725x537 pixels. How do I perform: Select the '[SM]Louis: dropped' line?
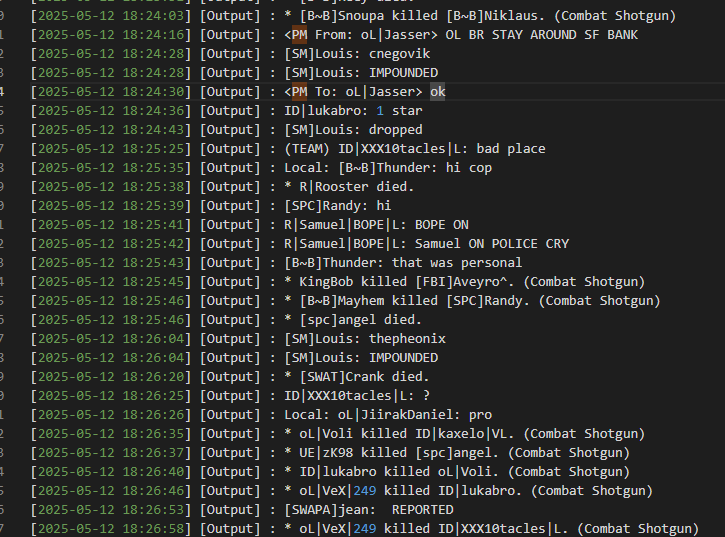(x=227, y=130)
